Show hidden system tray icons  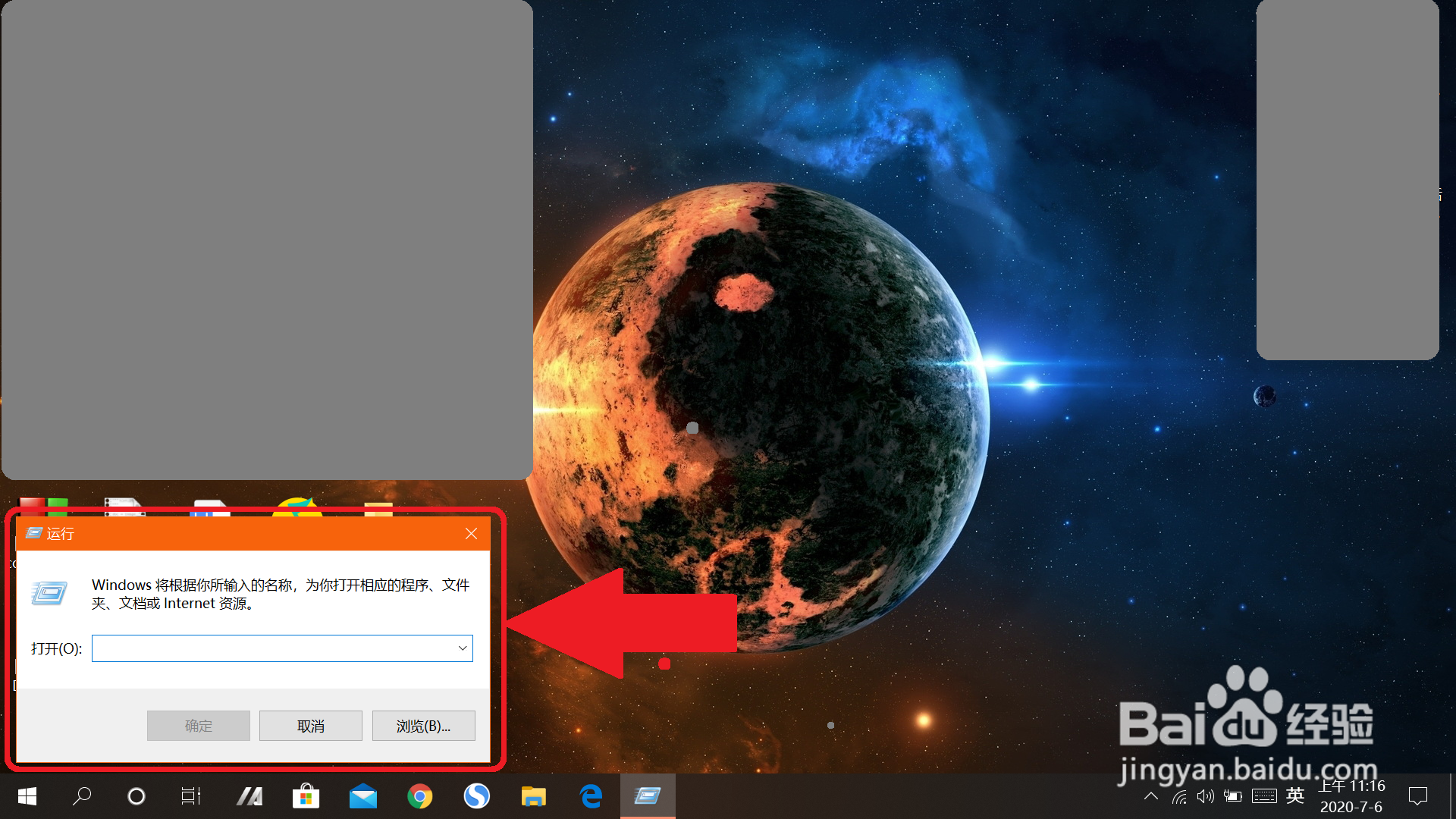[1151, 796]
